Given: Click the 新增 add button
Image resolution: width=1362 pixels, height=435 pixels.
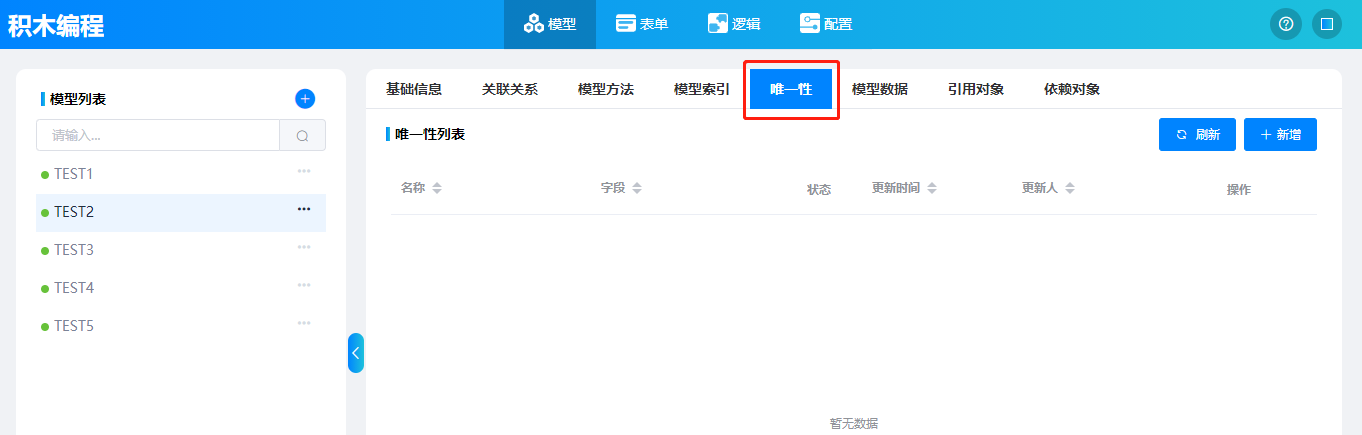Looking at the screenshot, I should point(1280,134).
